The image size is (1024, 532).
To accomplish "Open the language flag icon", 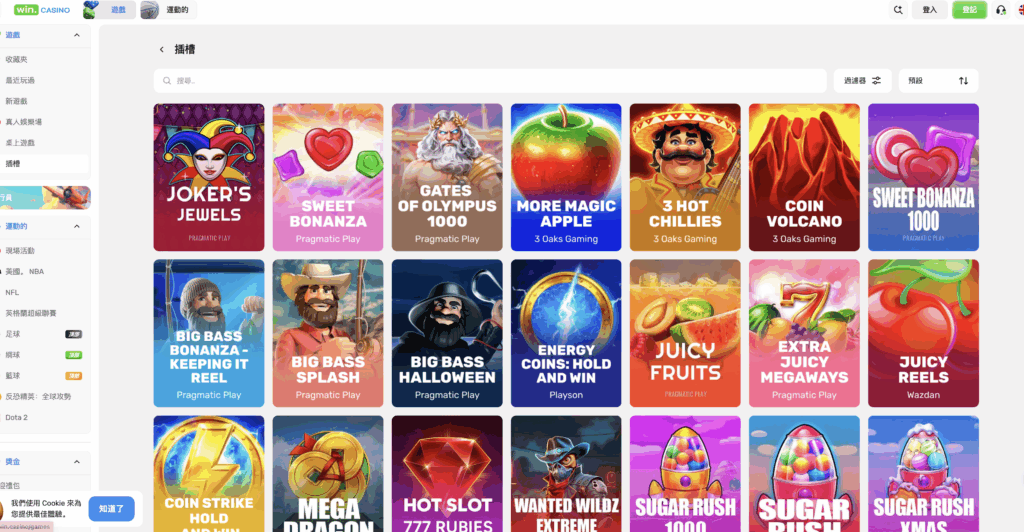I will tap(1021, 10).
